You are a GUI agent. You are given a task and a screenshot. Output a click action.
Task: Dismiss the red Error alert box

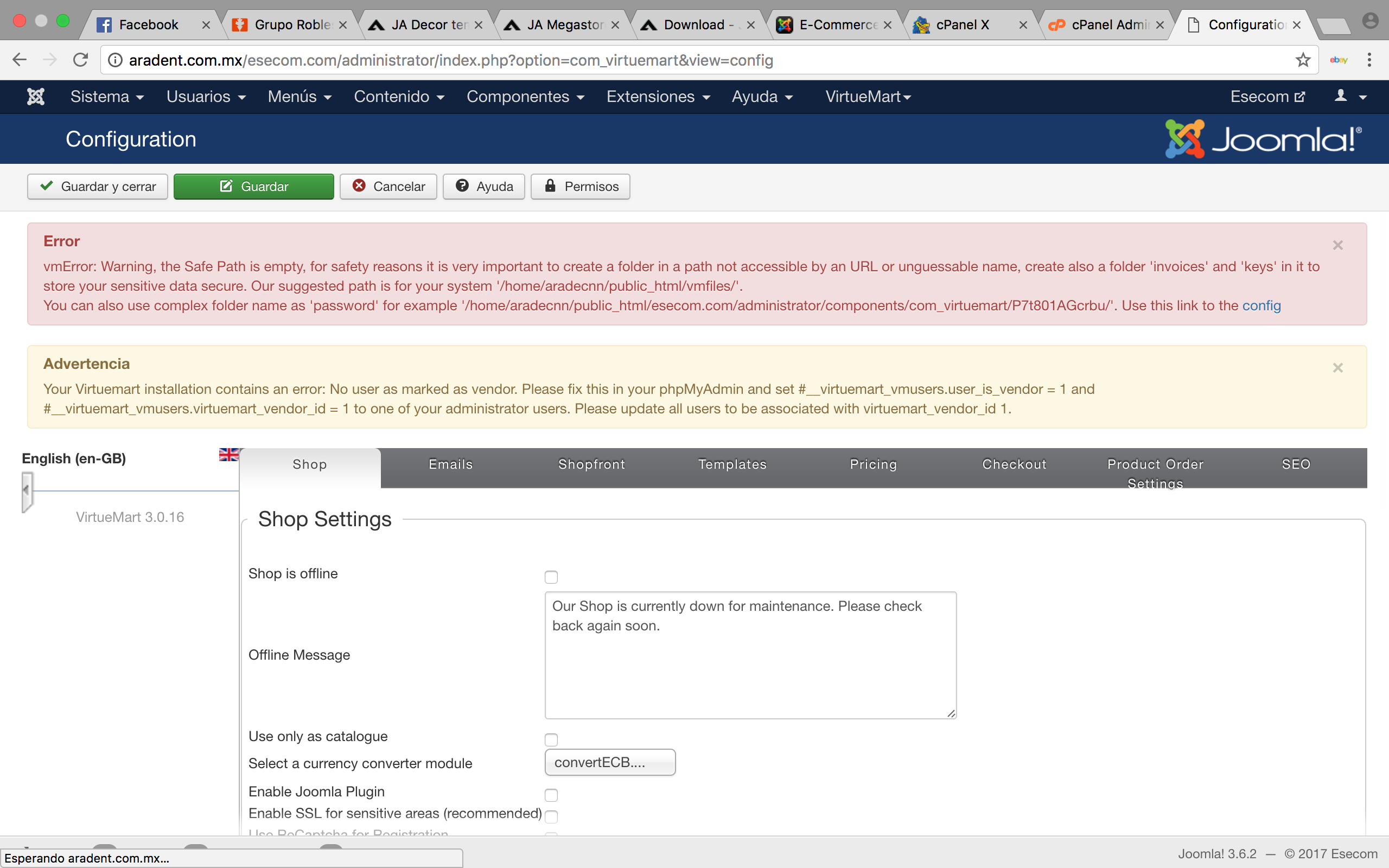1337,245
